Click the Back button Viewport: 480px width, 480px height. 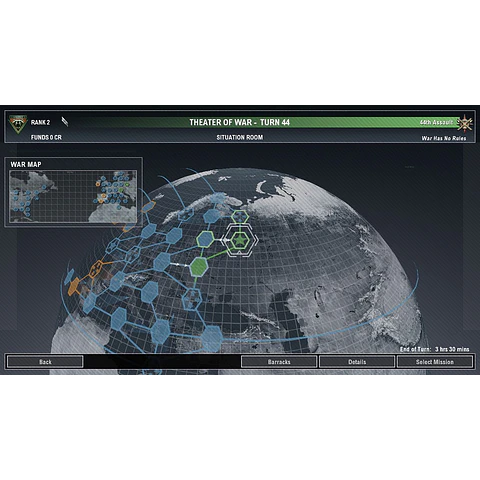[x=45, y=362]
